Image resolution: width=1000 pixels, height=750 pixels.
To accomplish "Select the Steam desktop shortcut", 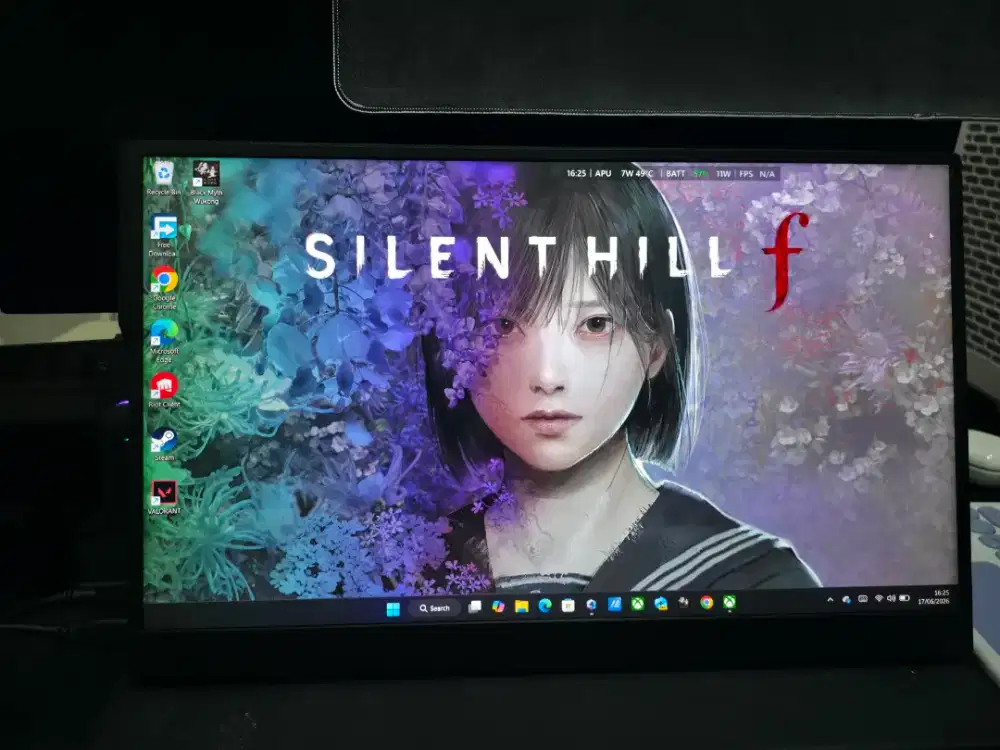I will 164,444.
